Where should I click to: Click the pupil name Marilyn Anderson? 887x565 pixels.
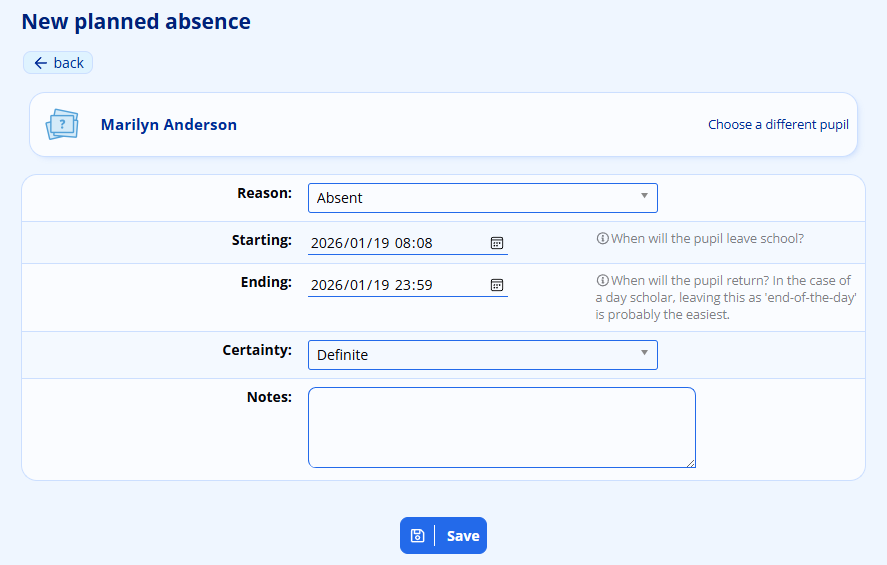coord(169,125)
